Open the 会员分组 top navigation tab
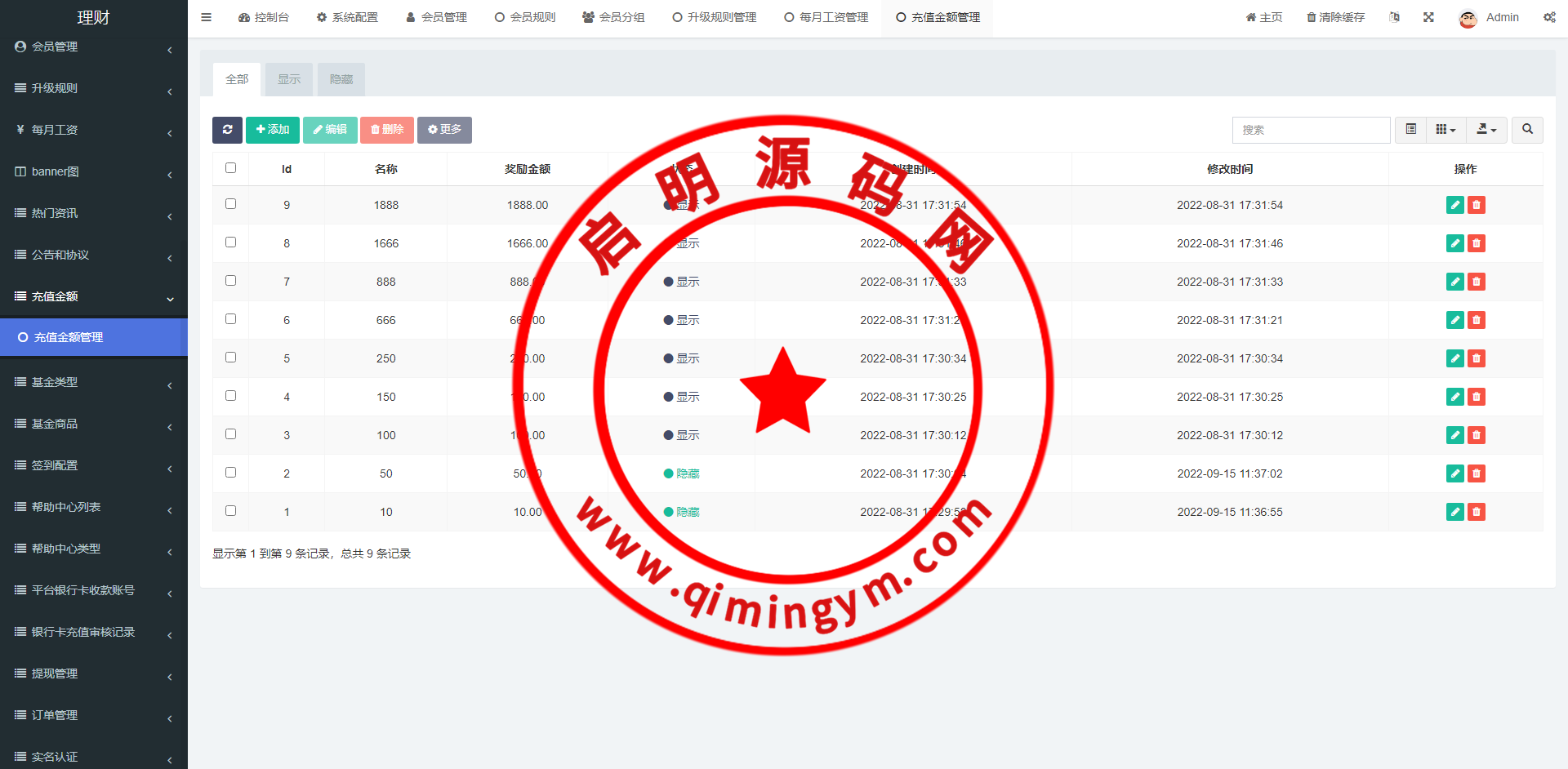Viewport: 1568px width, 769px height. coord(613,17)
